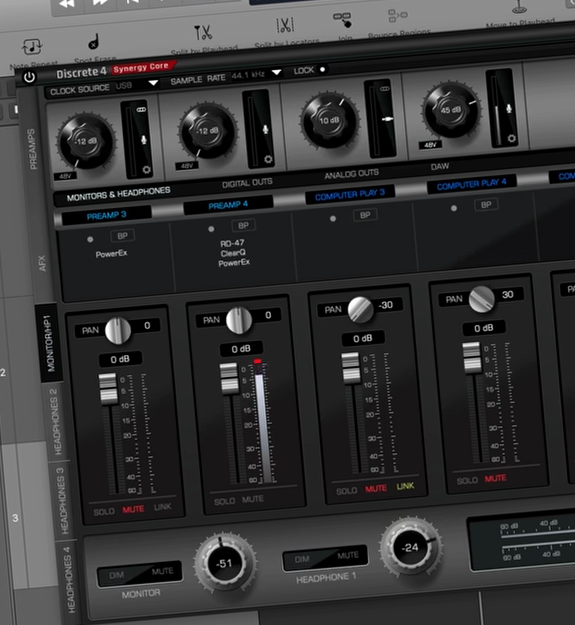Toggle the AFX power dot under COMPUTER PLAY 4
This screenshot has width=575, height=625.
pos(453,208)
